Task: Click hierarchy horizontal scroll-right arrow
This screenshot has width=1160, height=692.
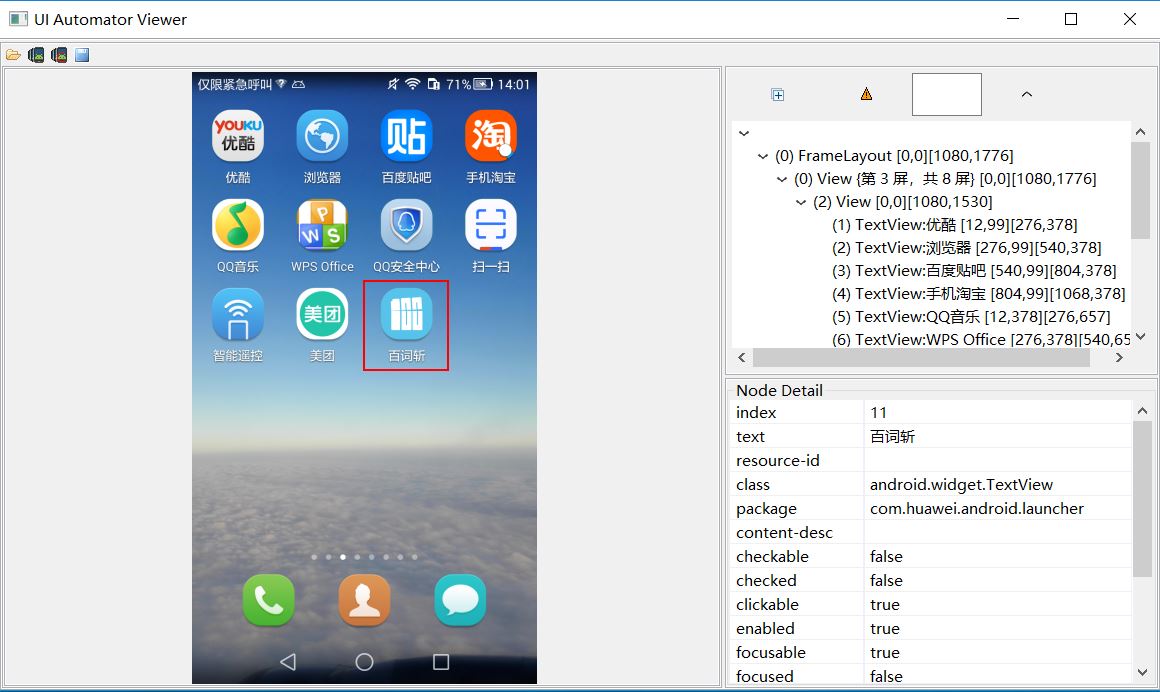Action: [x=1119, y=357]
